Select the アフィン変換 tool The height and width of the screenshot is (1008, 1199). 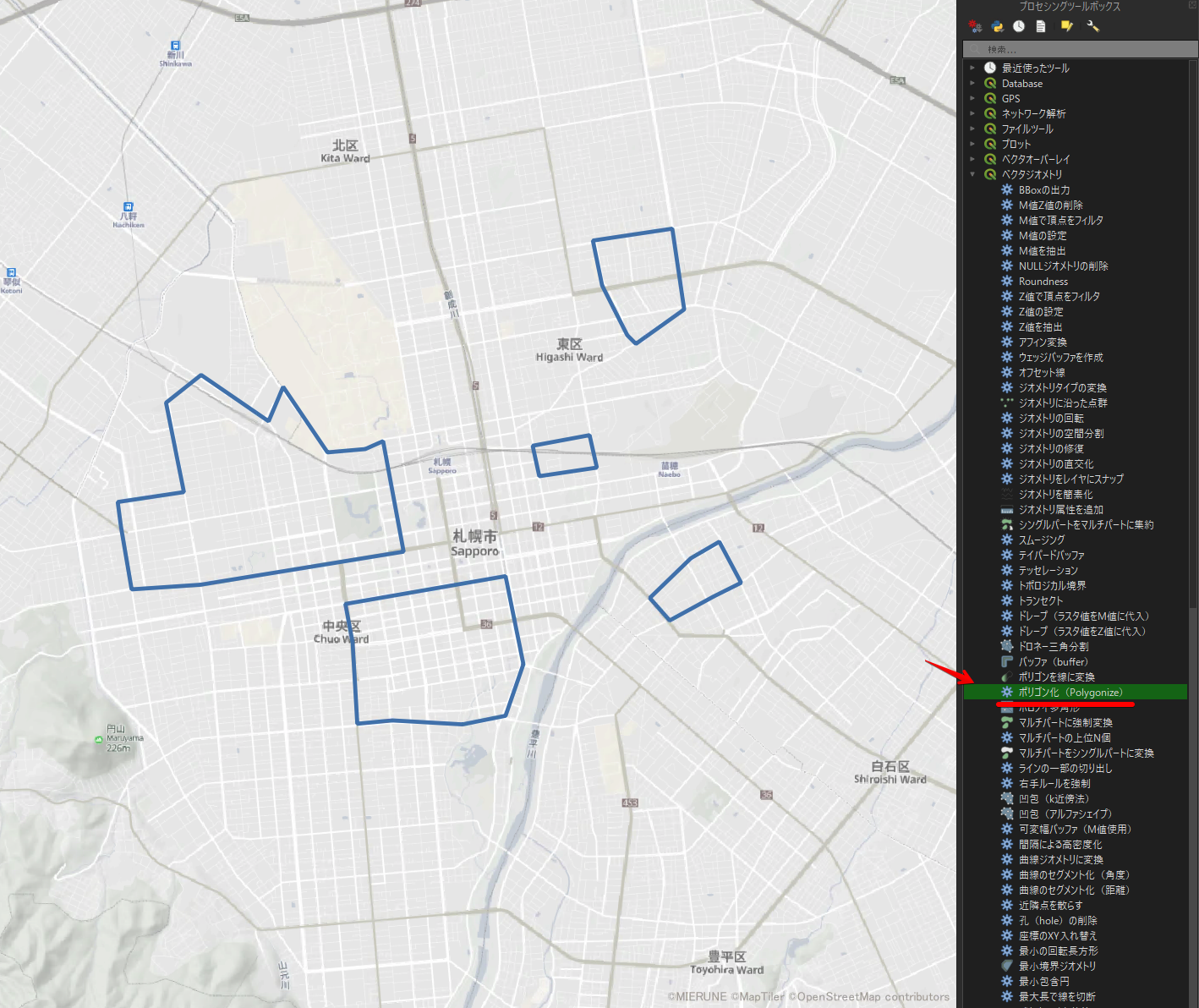[1043, 342]
